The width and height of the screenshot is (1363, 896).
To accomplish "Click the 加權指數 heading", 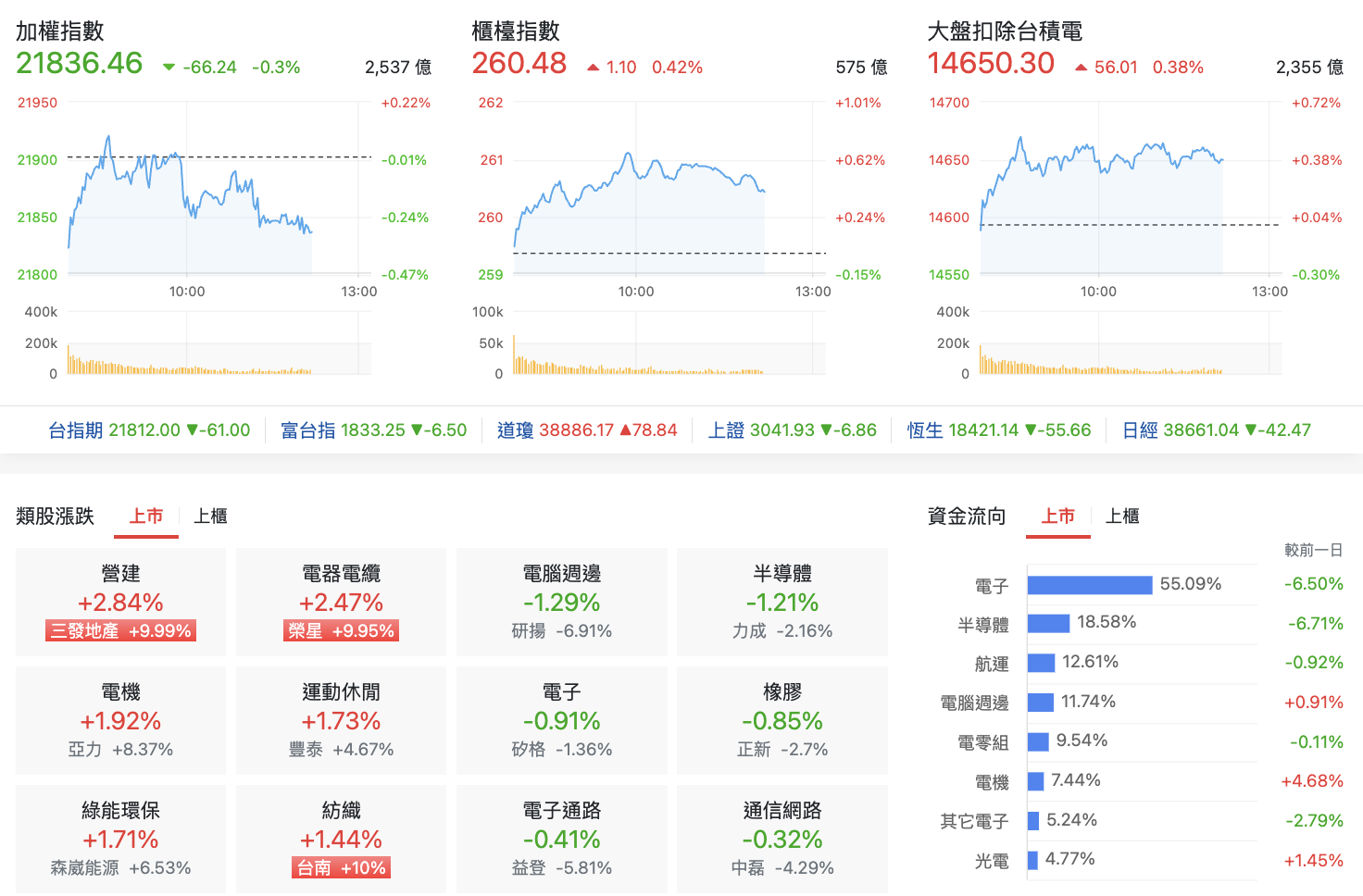I will [x=60, y=31].
